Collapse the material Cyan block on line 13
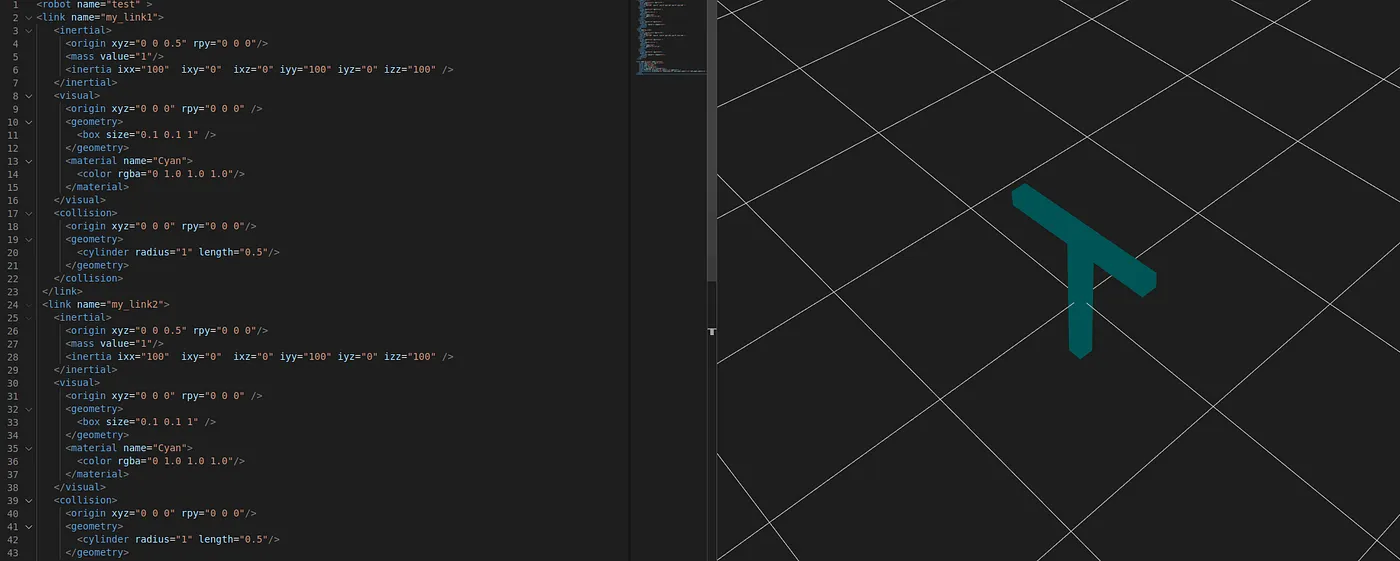The width and height of the screenshot is (1400, 561). [x=28, y=161]
